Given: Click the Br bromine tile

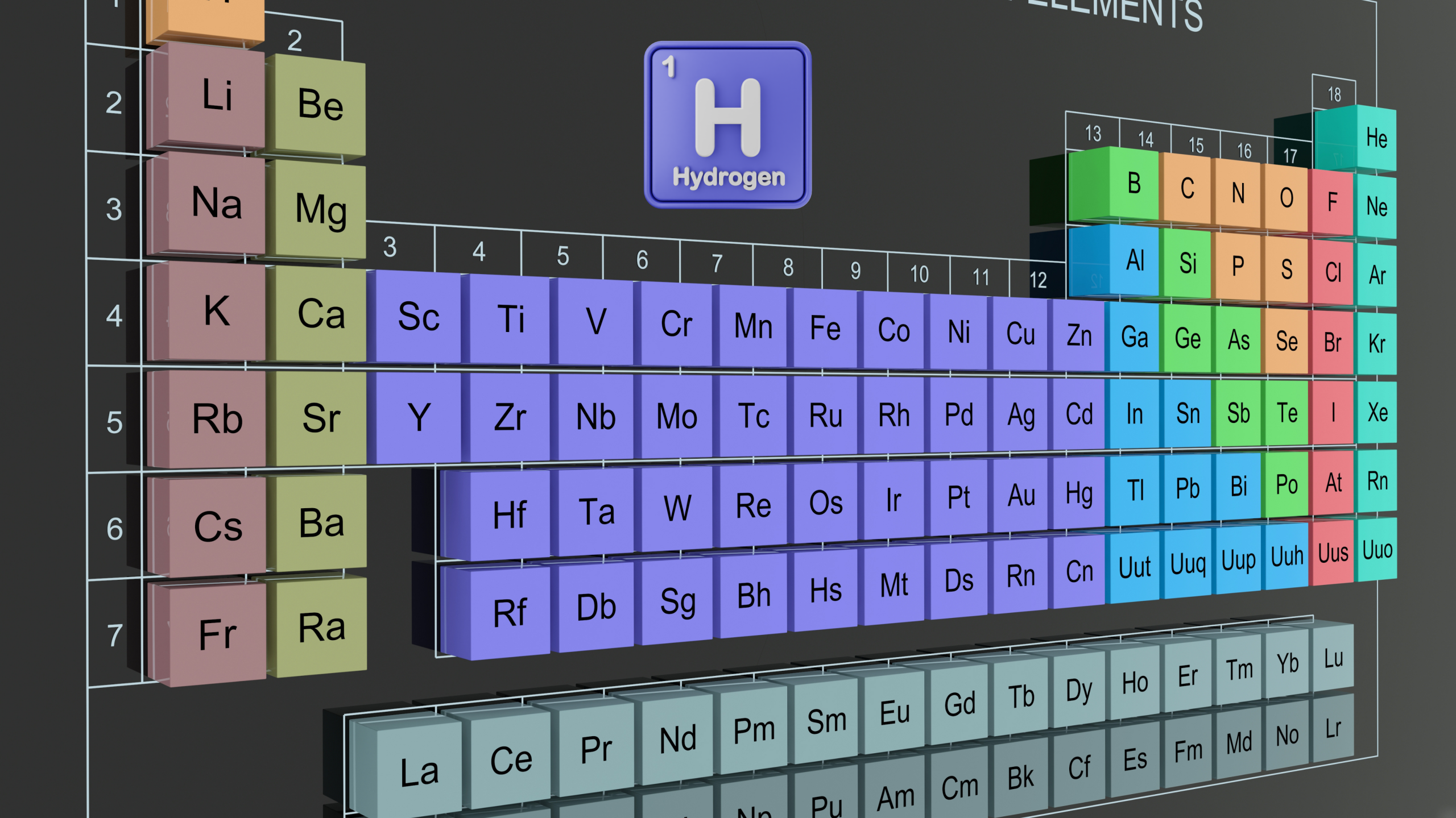Looking at the screenshot, I should coord(1333,343).
